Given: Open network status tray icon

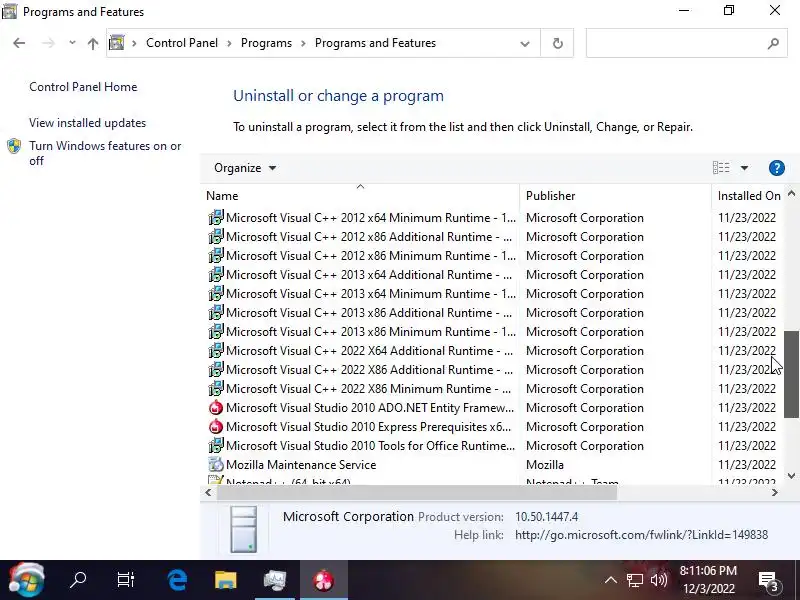Looking at the screenshot, I should click(635, 580).
